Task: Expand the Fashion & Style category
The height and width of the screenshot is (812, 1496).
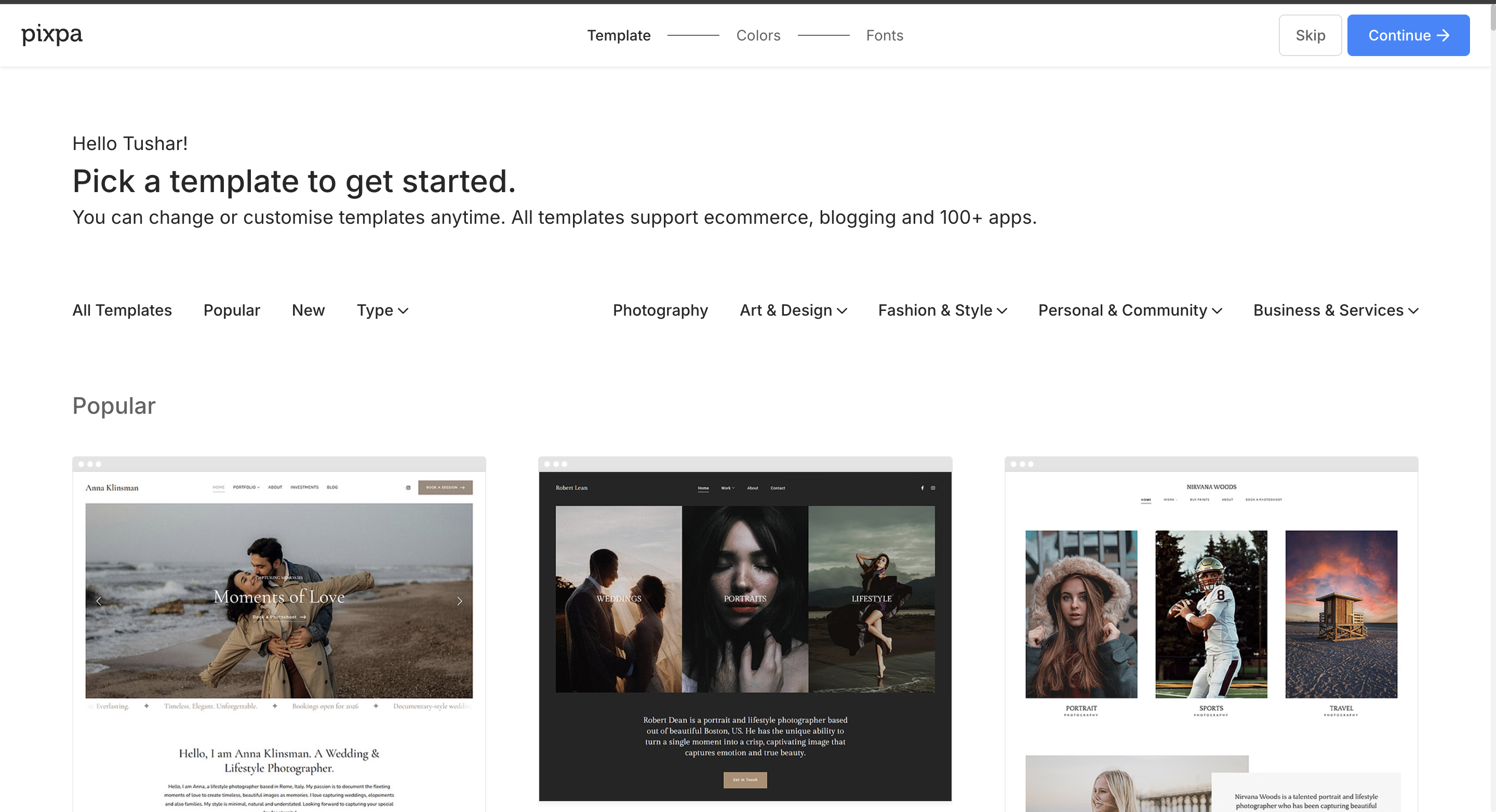Action: click(942, 310)
